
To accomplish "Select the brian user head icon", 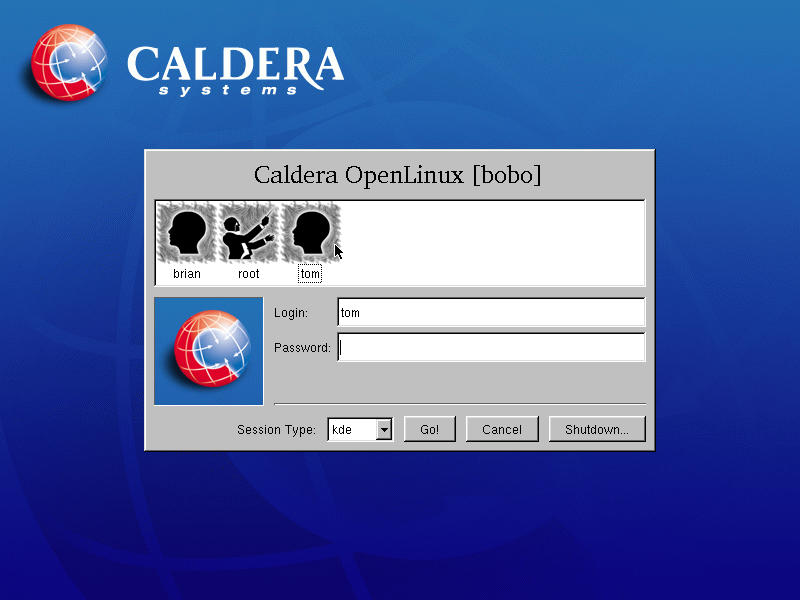I will [x=186, y=234].
